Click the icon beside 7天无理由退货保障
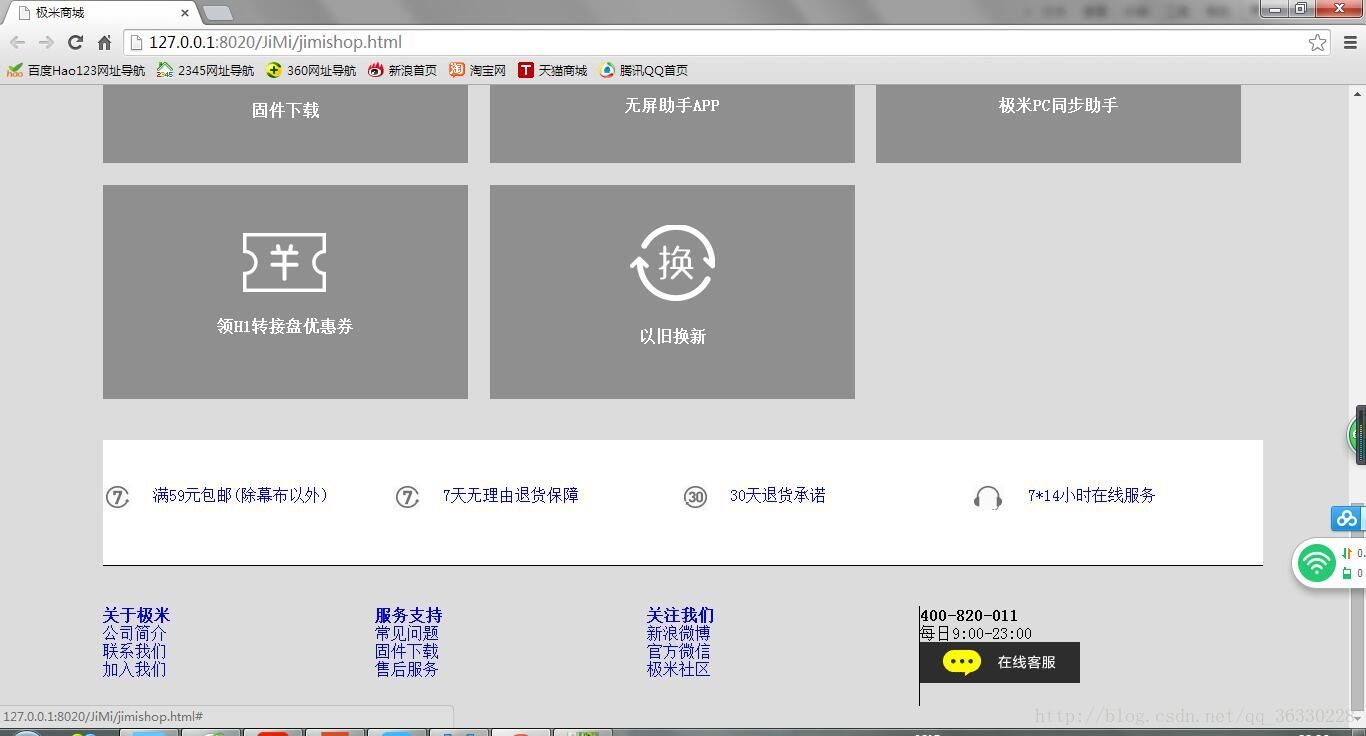This screenshot has width=1366, height=736. [x=407, y=496]
